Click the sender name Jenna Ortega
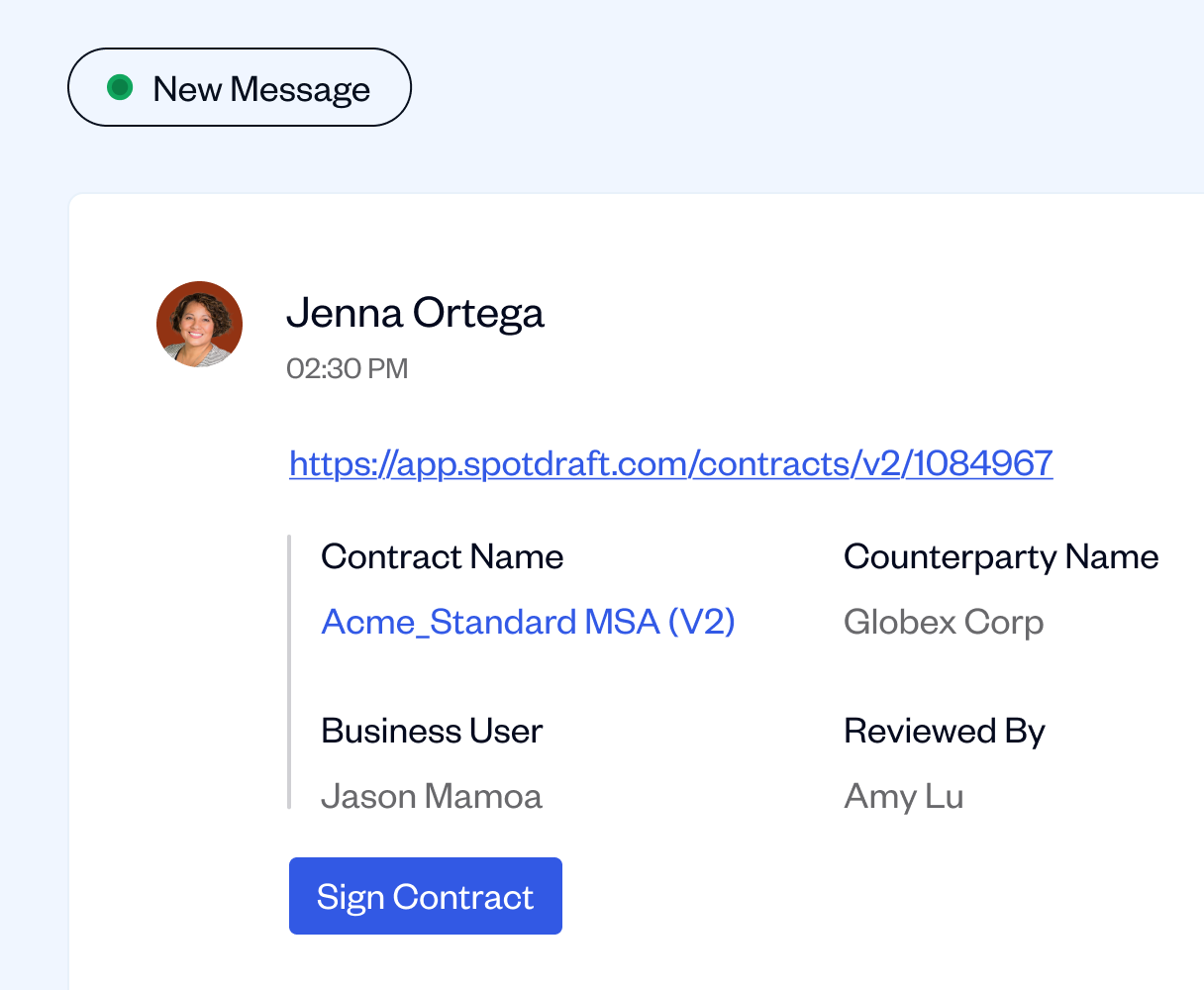 415,313
